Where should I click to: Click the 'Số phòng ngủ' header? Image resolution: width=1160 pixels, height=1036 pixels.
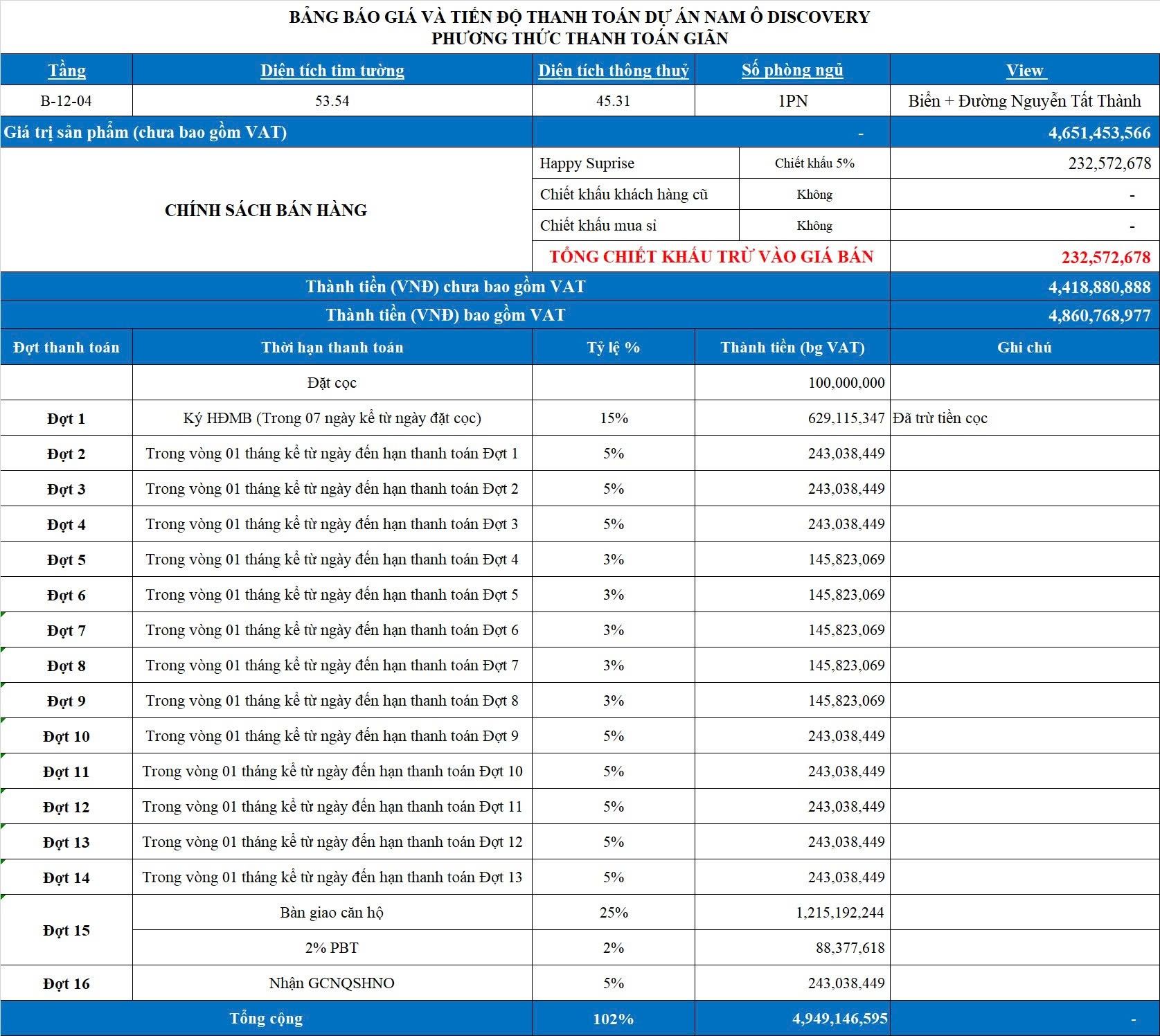tap(792, 70)
